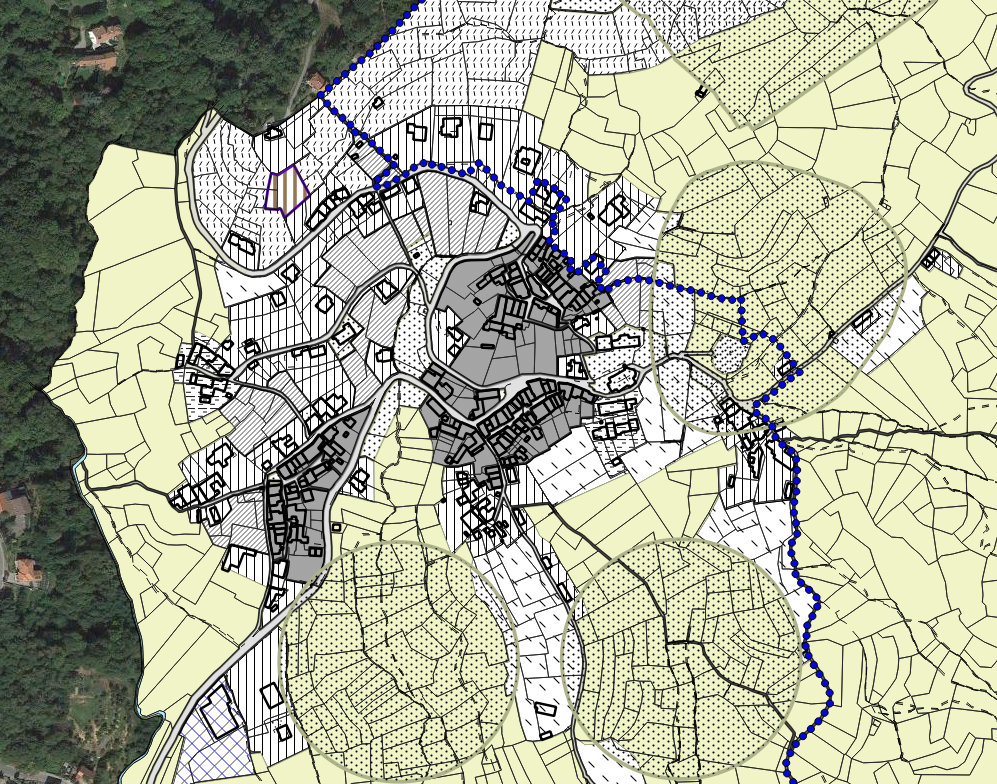Select the upper-right circular buffer zone
Viewport: 997px width, 784px height.
(780, 297)
